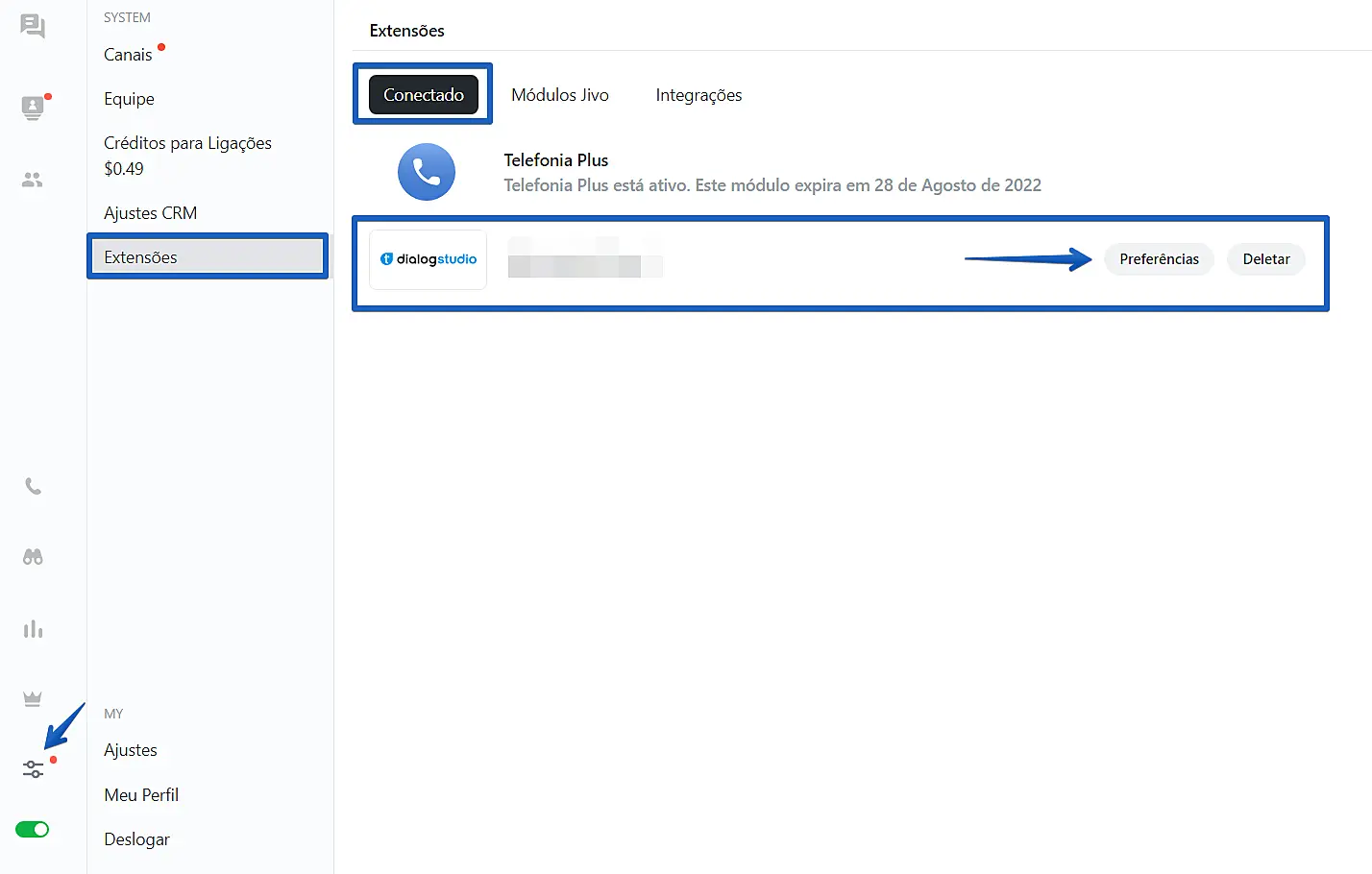Open Meu Perfil
This screenshot has width=1372, height=874.
(141, 795)
